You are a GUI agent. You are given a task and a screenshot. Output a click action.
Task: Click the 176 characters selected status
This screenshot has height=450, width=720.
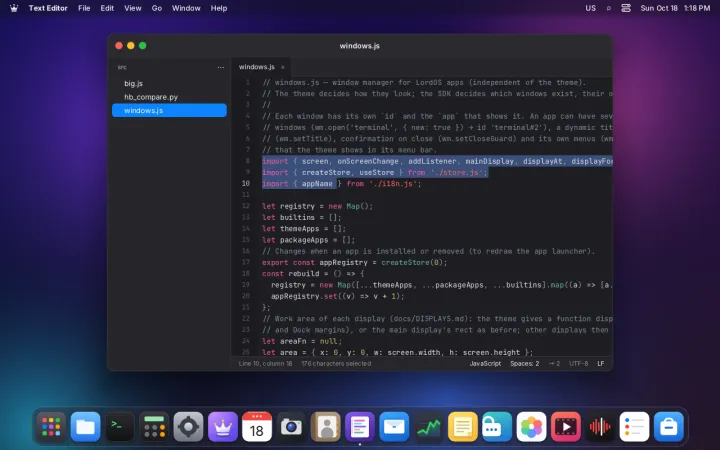point(336,363)
